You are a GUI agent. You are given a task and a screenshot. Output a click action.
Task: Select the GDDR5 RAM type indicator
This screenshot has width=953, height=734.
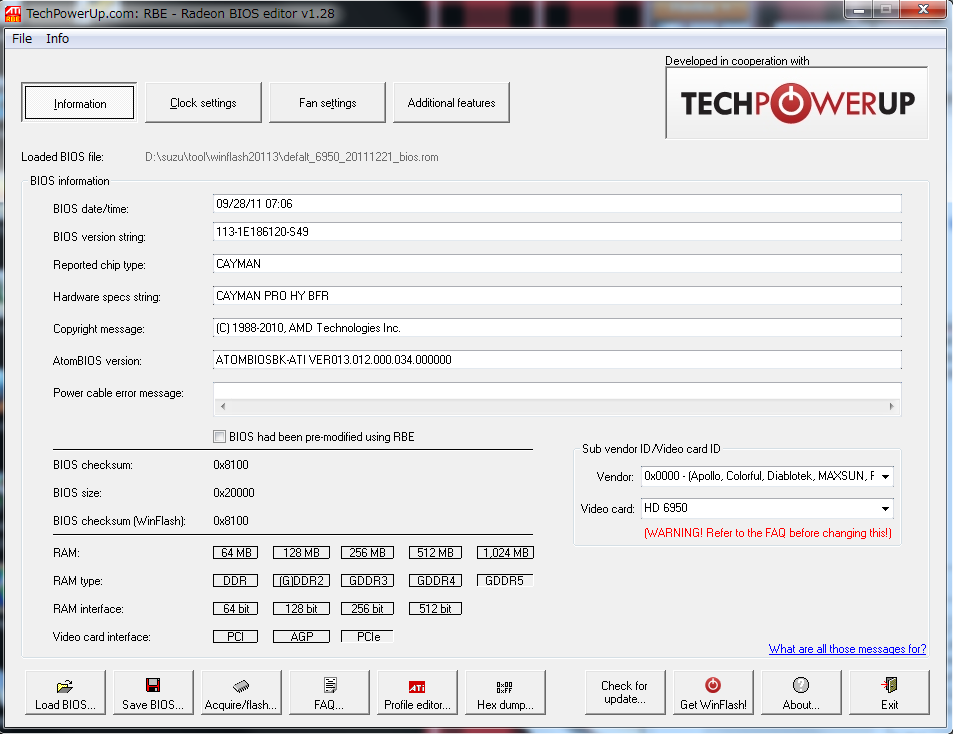click(504, 580)
